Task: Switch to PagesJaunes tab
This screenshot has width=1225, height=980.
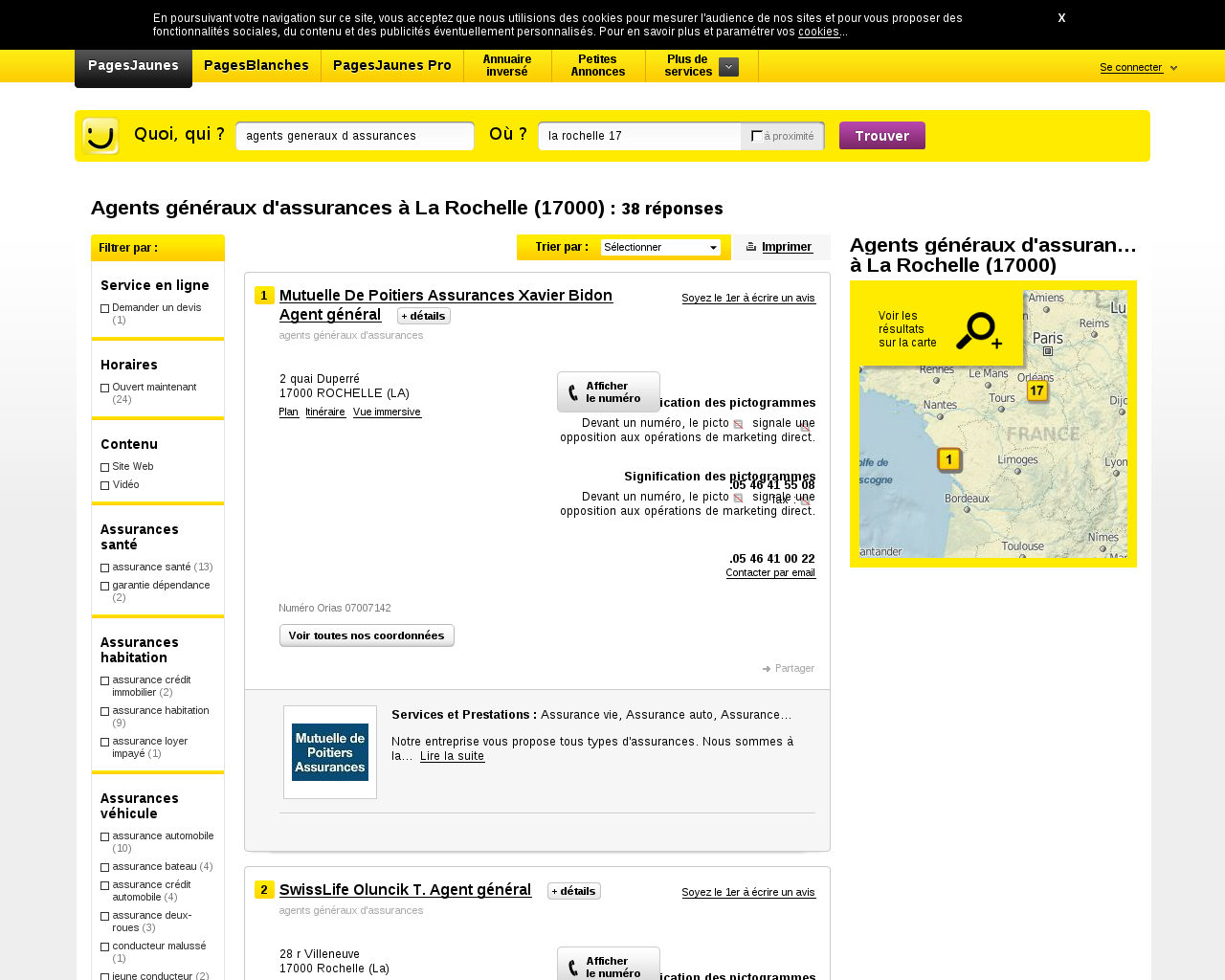Action: [x=133, y=66]
